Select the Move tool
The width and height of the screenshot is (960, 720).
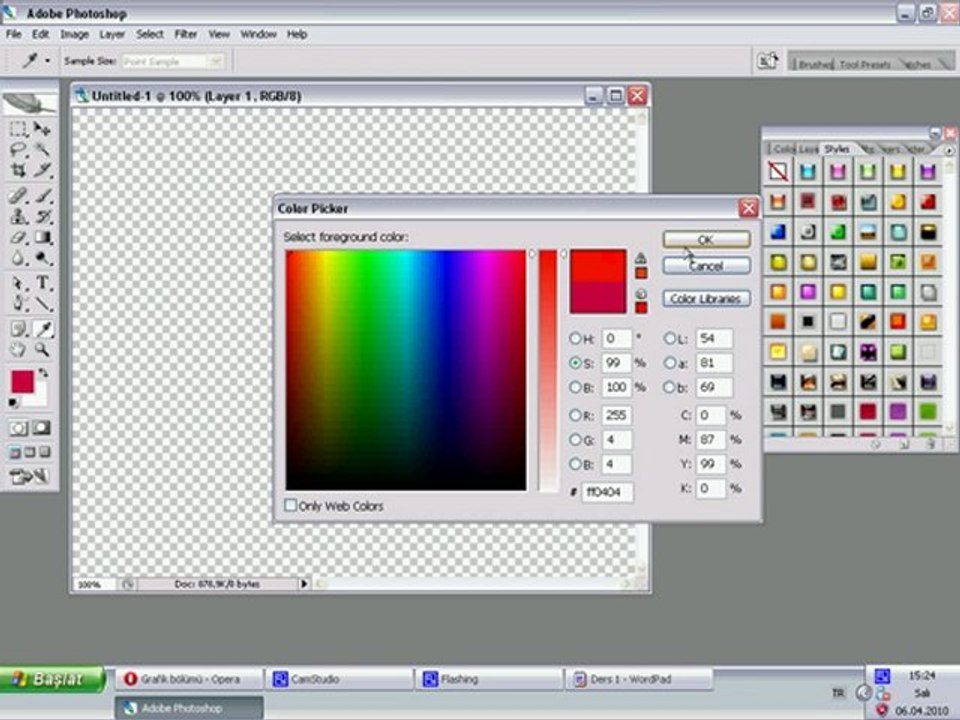pos(42,129)
